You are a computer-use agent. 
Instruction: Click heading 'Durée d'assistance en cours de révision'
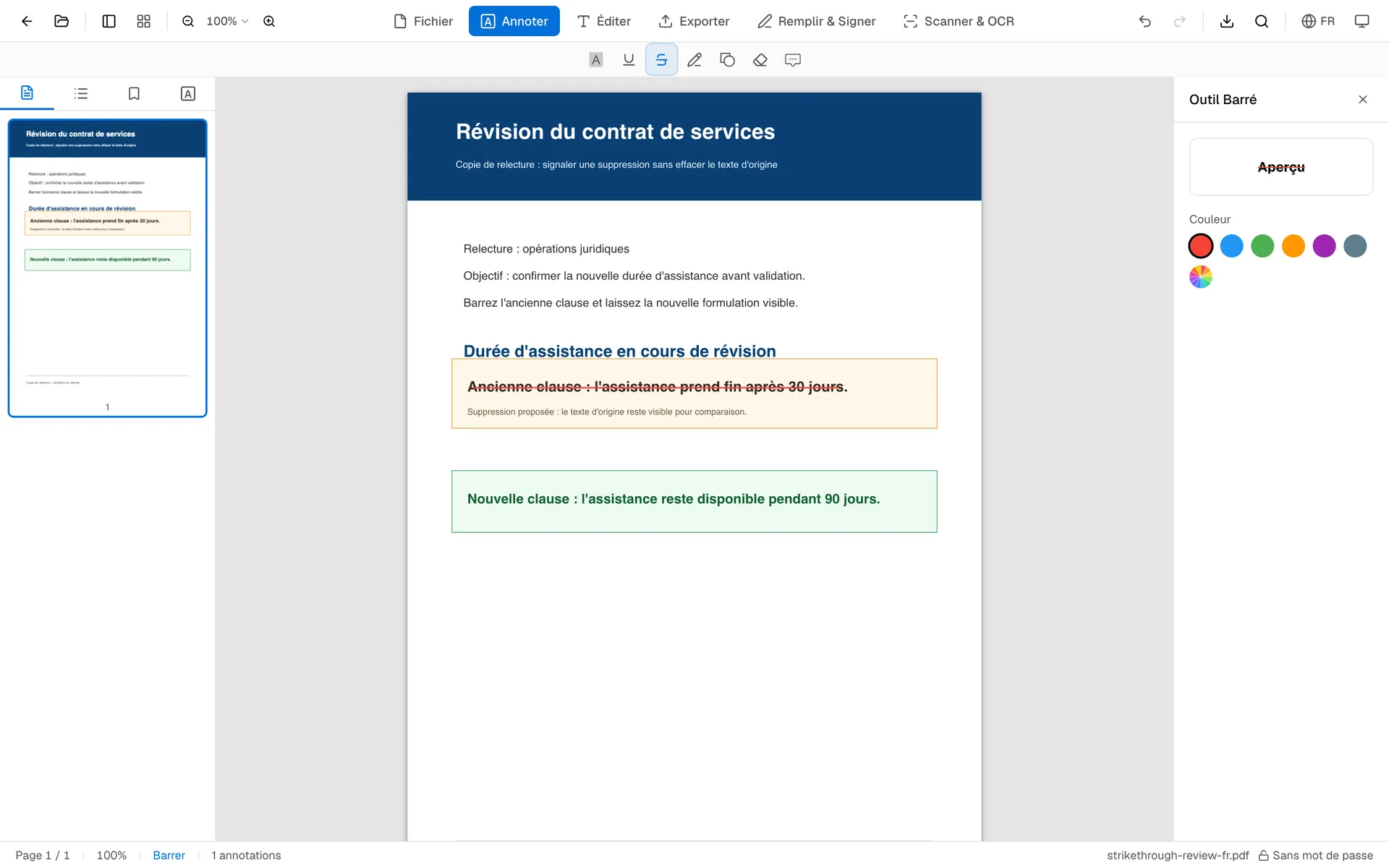click(619, 351)
